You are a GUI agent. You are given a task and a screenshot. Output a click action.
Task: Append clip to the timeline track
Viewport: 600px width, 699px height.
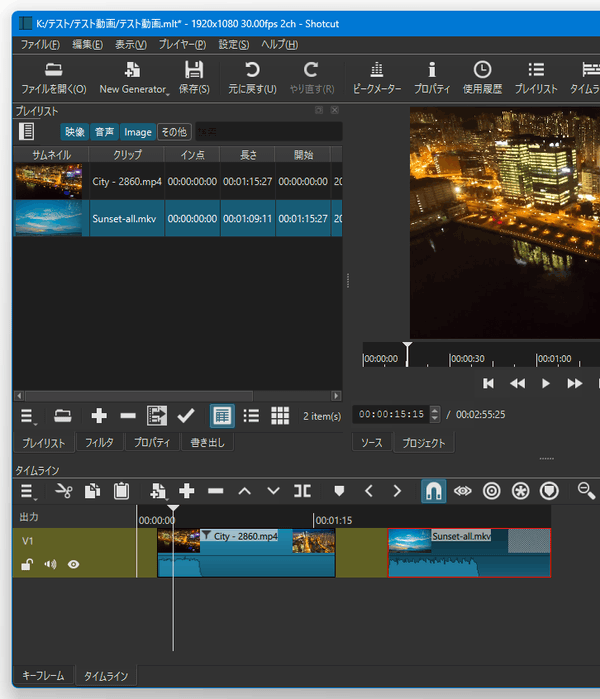coord(187,491)
